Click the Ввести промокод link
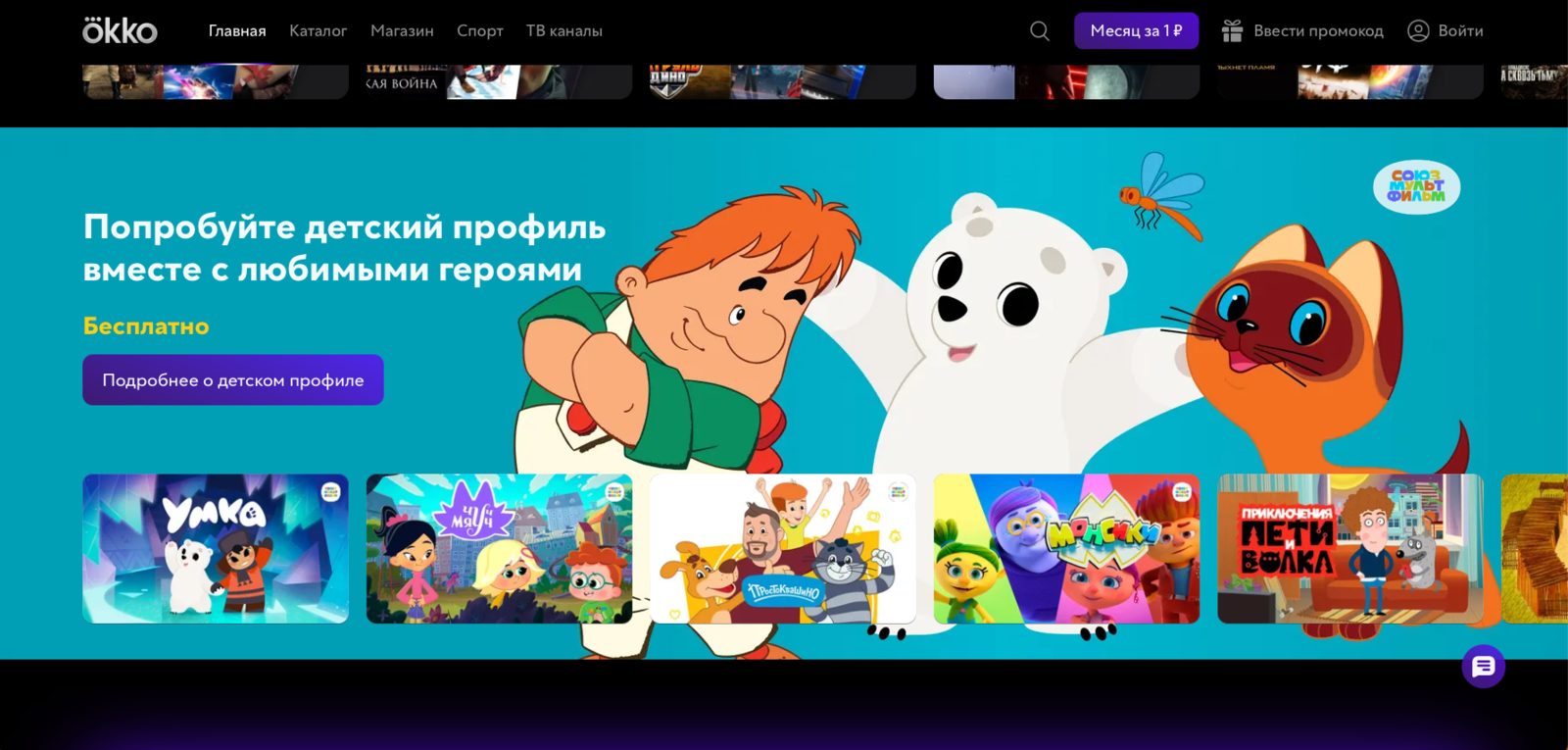The height and width of the screenshot is (750, 1568). [1318, 31]
